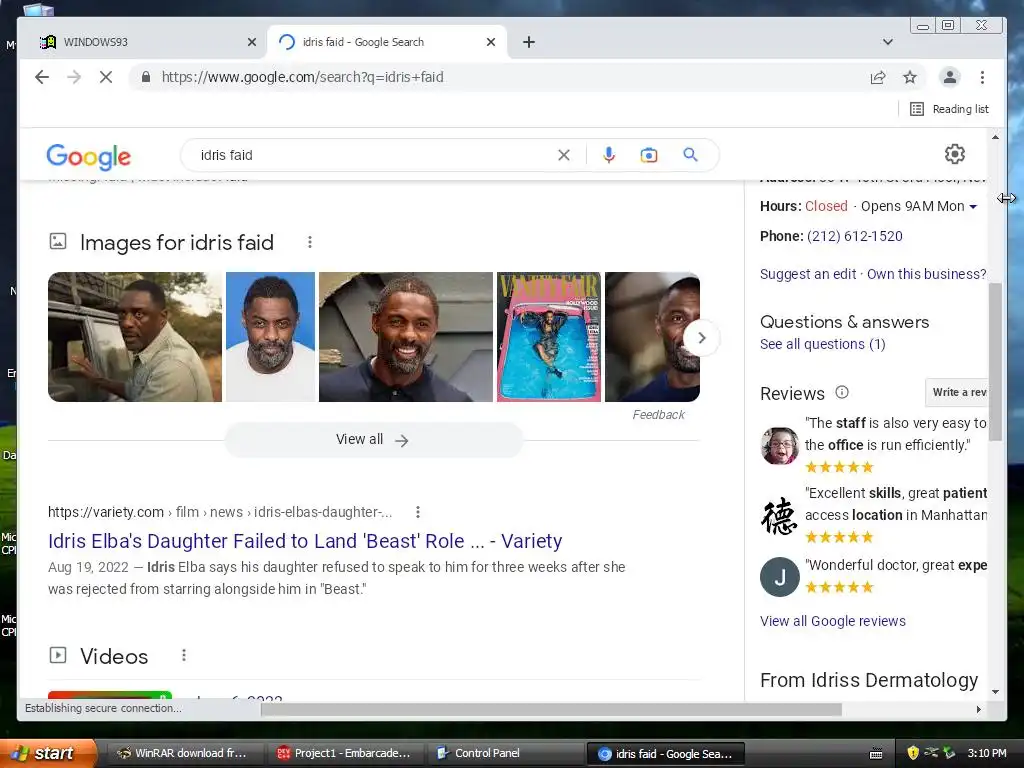
Task: Open options for Images for idris faid
Action: 310,242
